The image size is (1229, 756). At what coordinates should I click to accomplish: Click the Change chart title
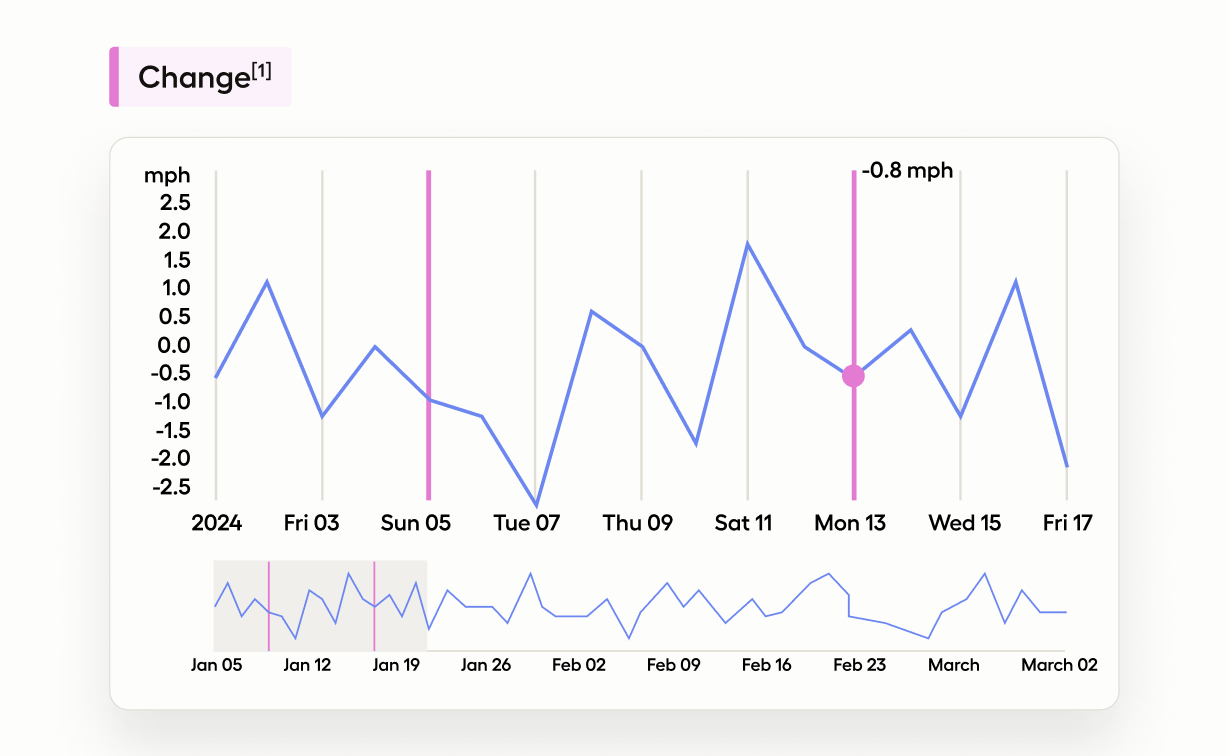[x=193, y=78]
